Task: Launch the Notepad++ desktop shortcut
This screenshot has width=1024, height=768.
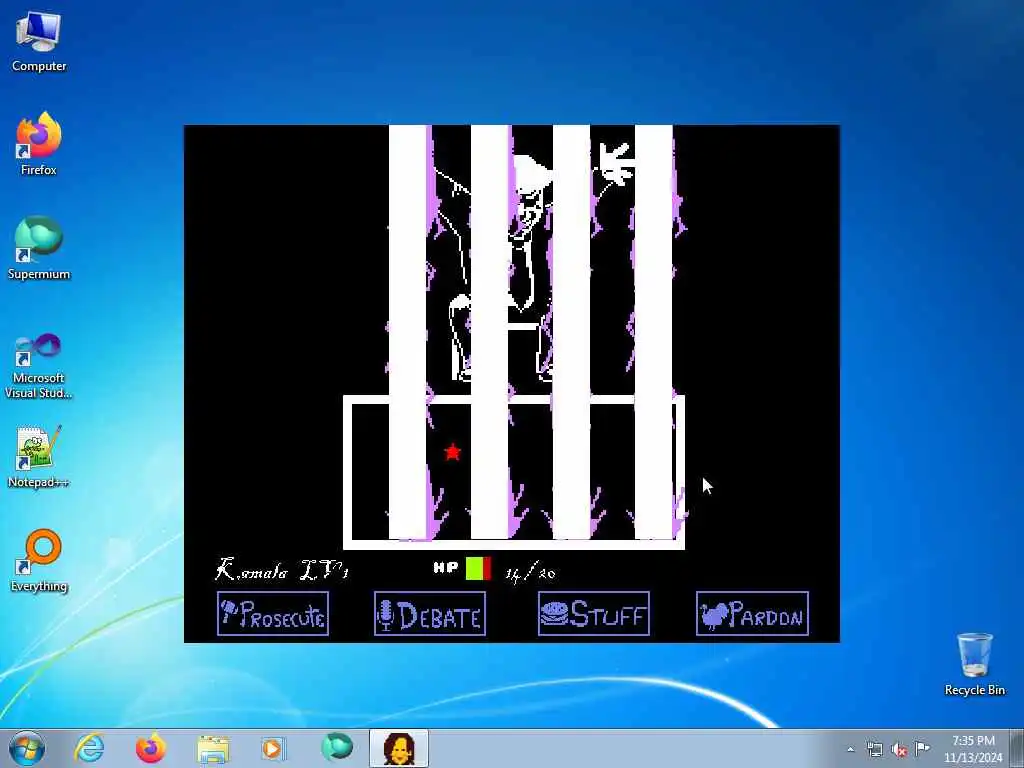Action: pos(39,456)
